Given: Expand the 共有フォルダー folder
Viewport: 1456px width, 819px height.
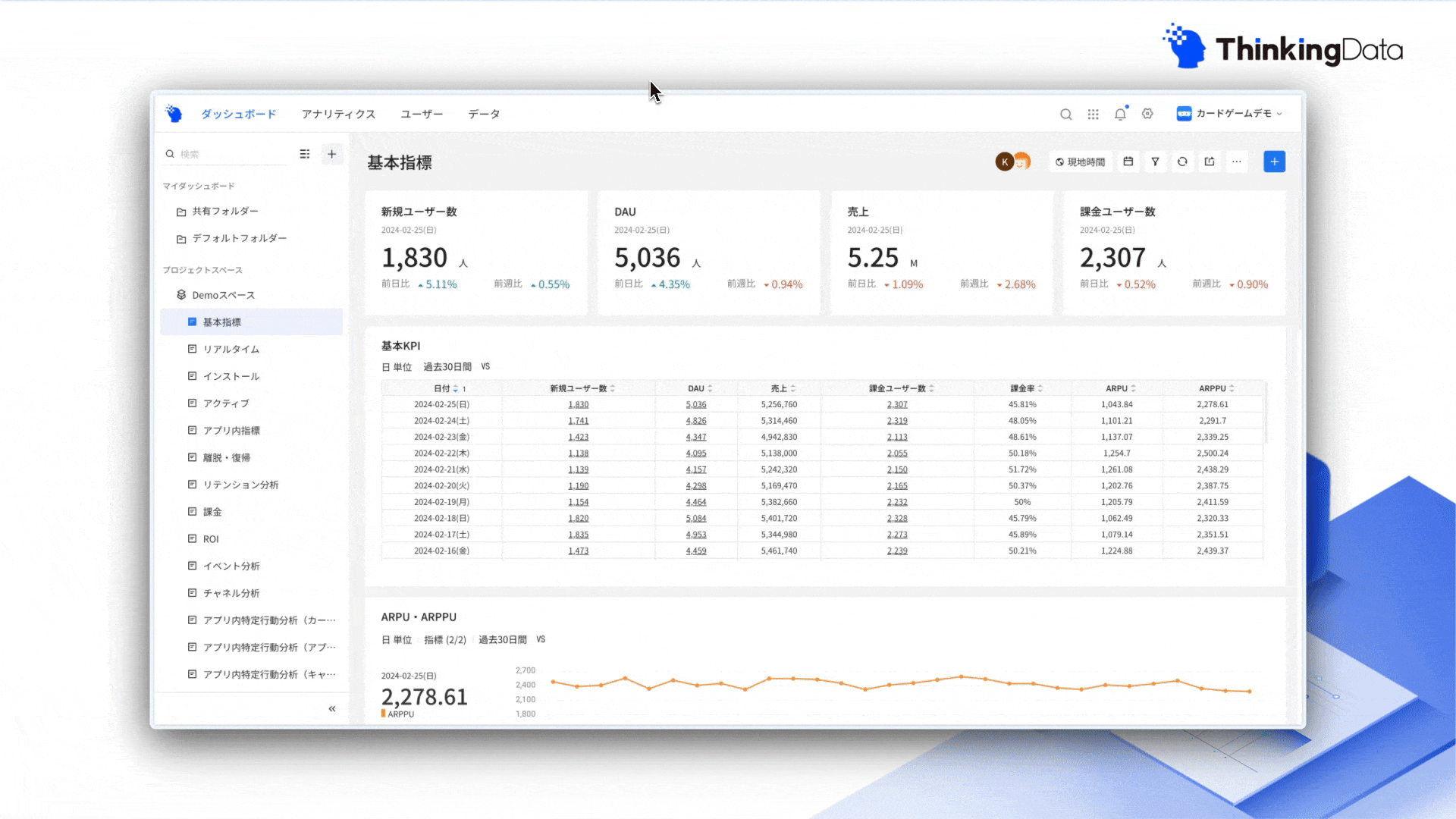Looking at the screenshot, I should click(252, 212).
